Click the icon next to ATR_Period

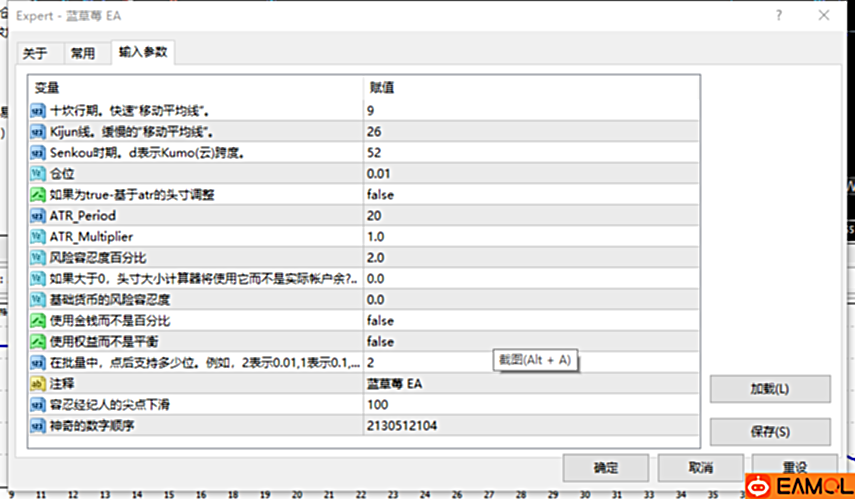[38, 216]
